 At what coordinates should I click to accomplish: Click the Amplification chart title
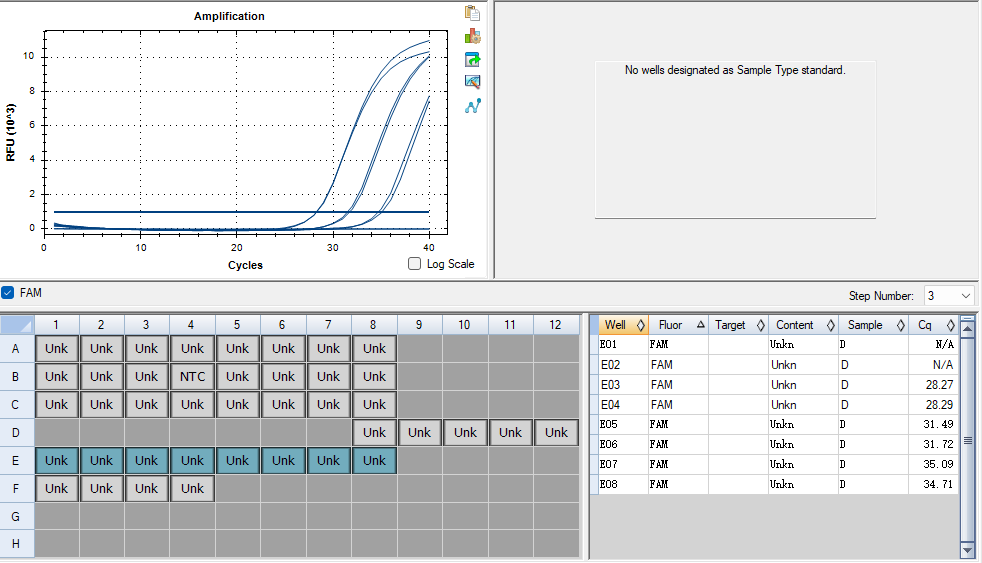tap(229, 16)
